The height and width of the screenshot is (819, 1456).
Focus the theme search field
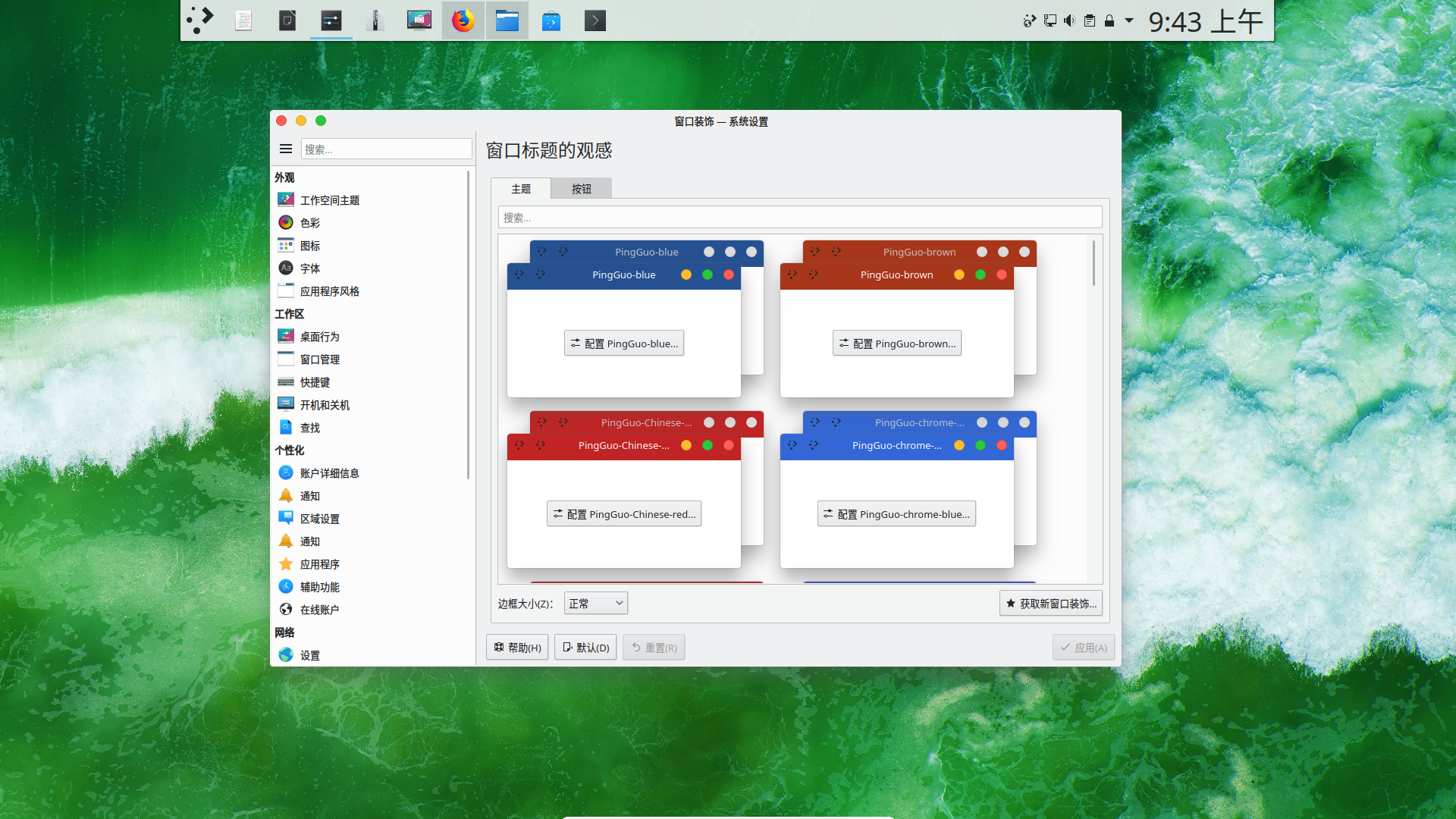[x=800, y=218]
